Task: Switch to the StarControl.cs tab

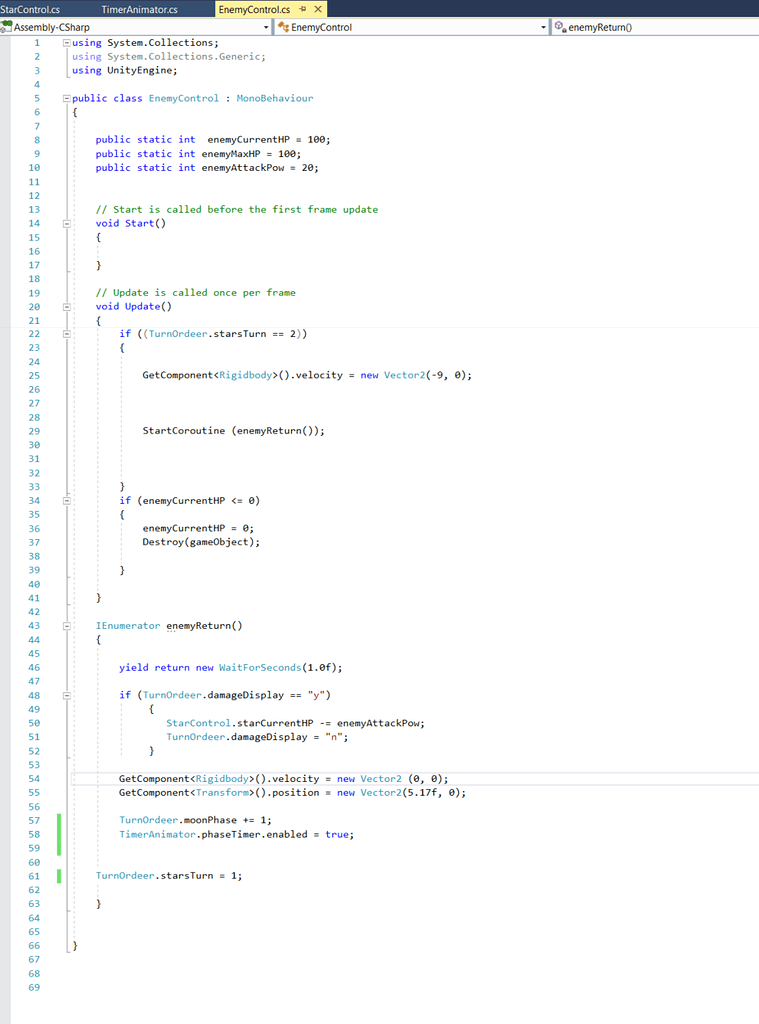Action: click(x=30, y=9)
